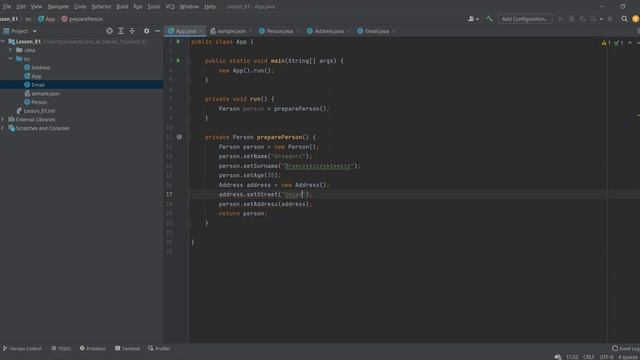The height and width of the screenshot is (360, 640).
Task: Click the warnings indicator in editor corner
Action: [x=606, y=43]
